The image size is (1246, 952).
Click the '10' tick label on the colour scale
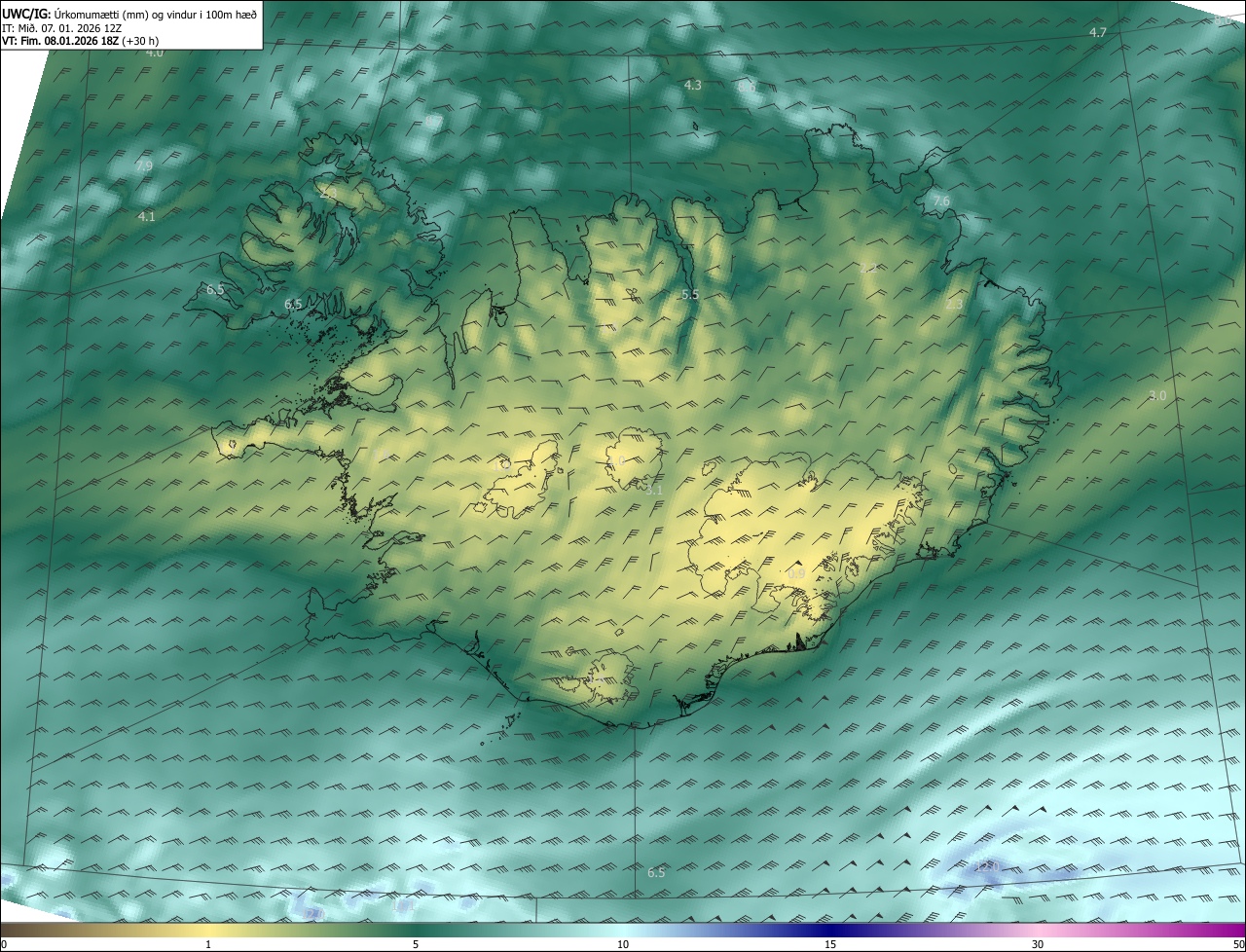pyautogui.click(x=623, y=944)
